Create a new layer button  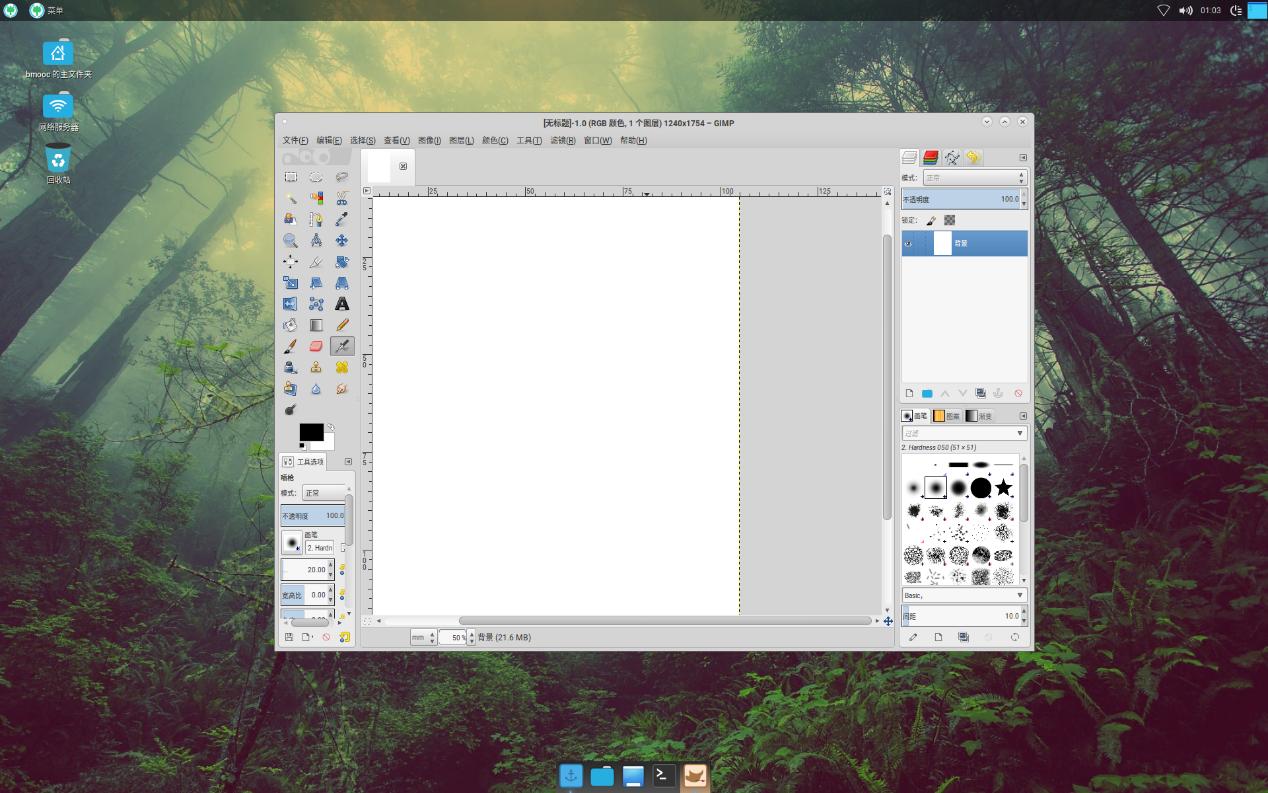coord(909,393)
